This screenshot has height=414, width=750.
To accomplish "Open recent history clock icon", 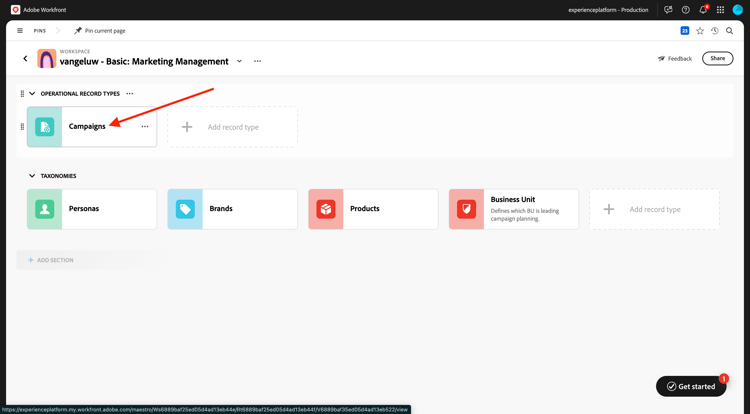I will click(715, 31).
